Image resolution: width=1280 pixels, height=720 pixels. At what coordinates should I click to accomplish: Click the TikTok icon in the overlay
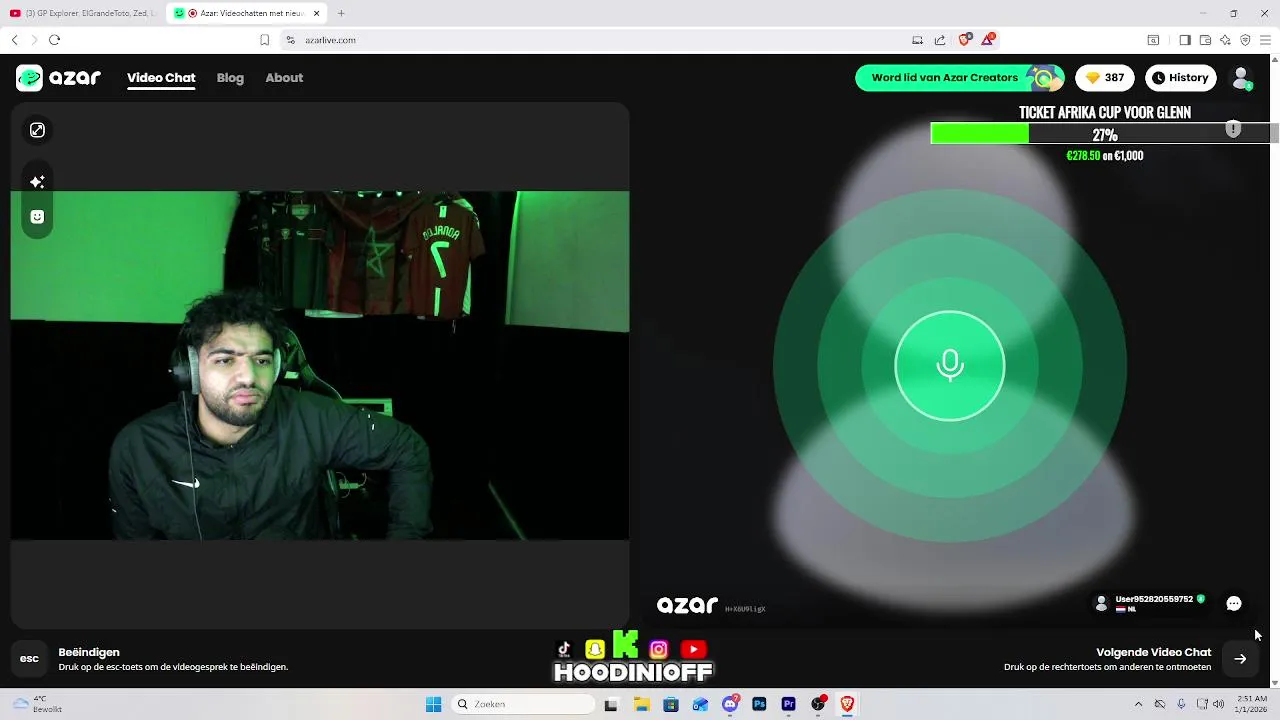pyautogui.click(x=564, y=650)
